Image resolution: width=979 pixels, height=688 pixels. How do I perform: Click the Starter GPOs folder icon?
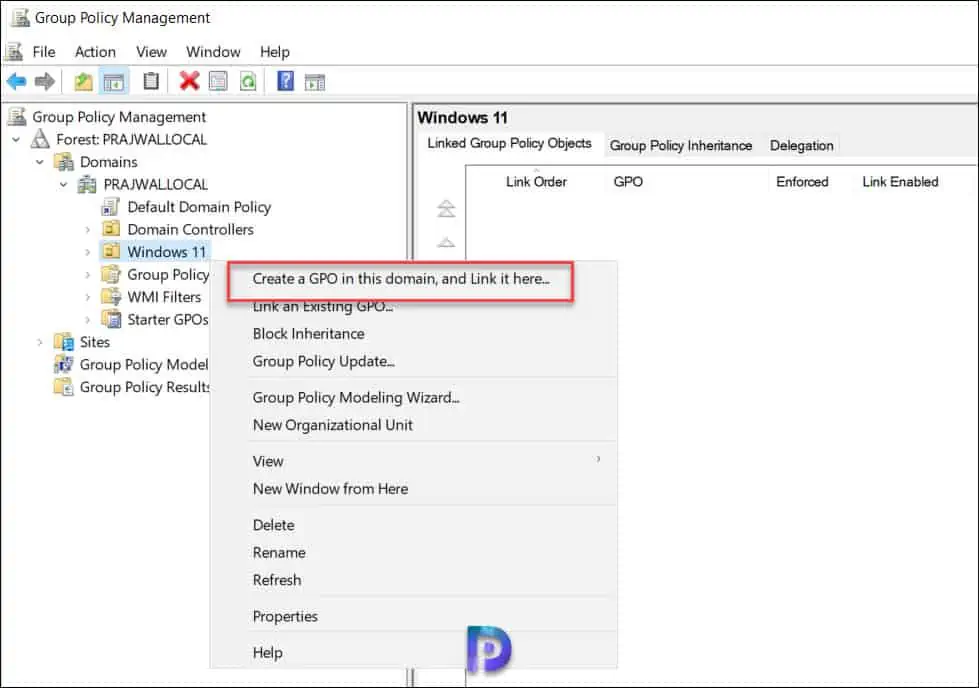(111, 319)
